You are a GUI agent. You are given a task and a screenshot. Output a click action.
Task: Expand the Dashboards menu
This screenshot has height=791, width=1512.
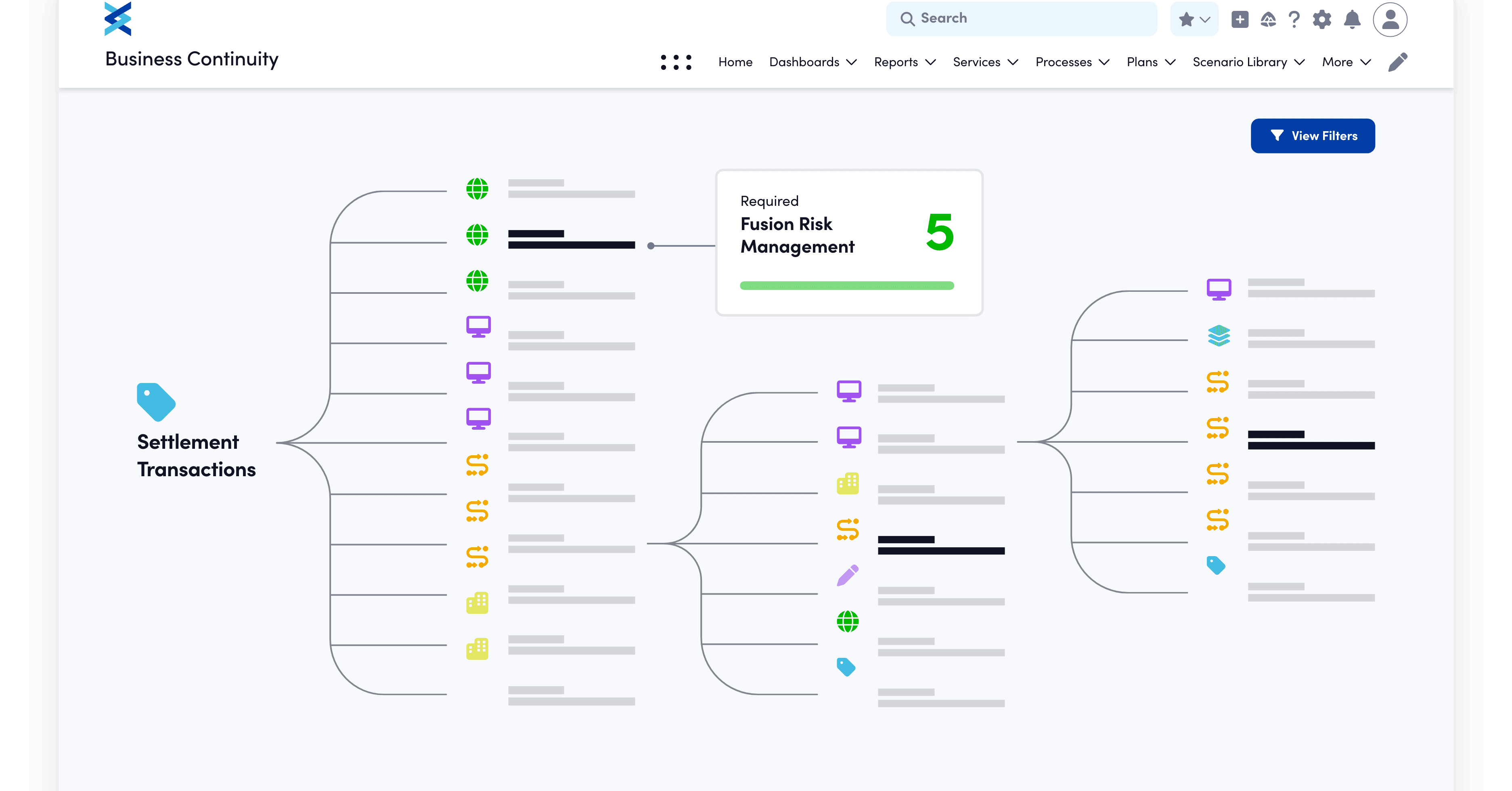(813, 62)
